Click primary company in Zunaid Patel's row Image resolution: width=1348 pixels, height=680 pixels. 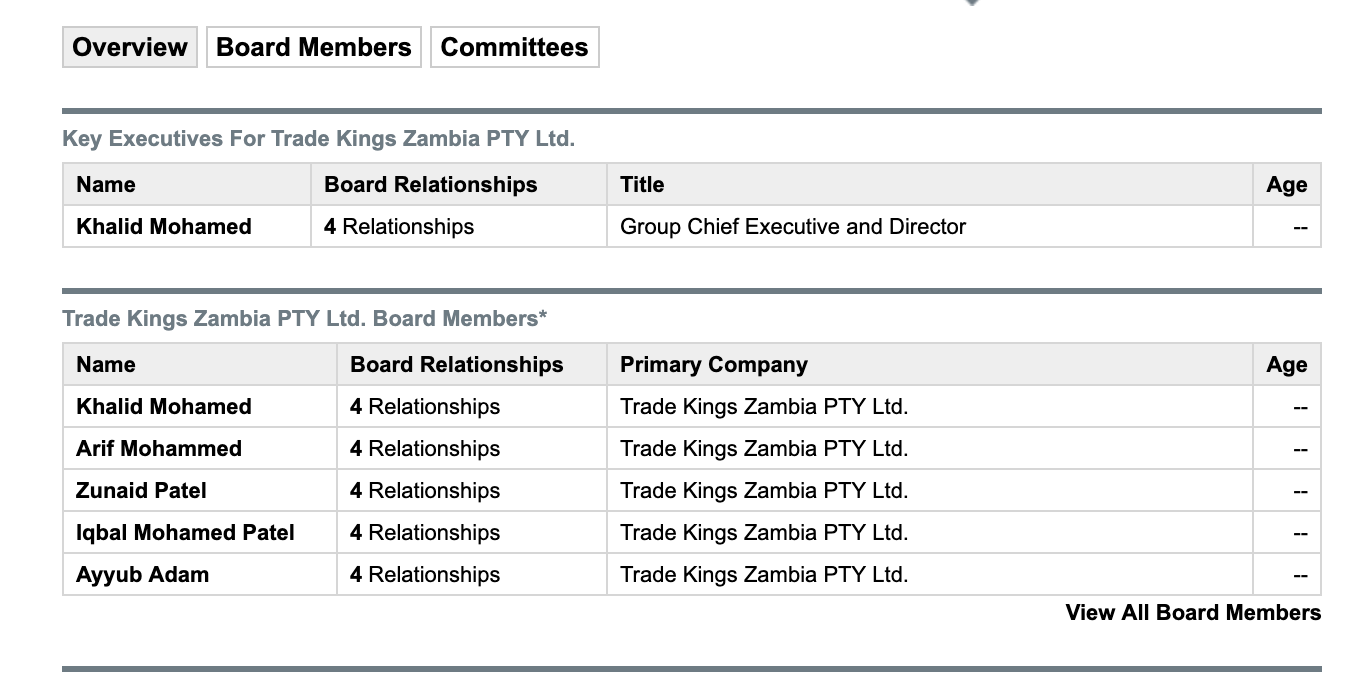[x=764, y=491]
